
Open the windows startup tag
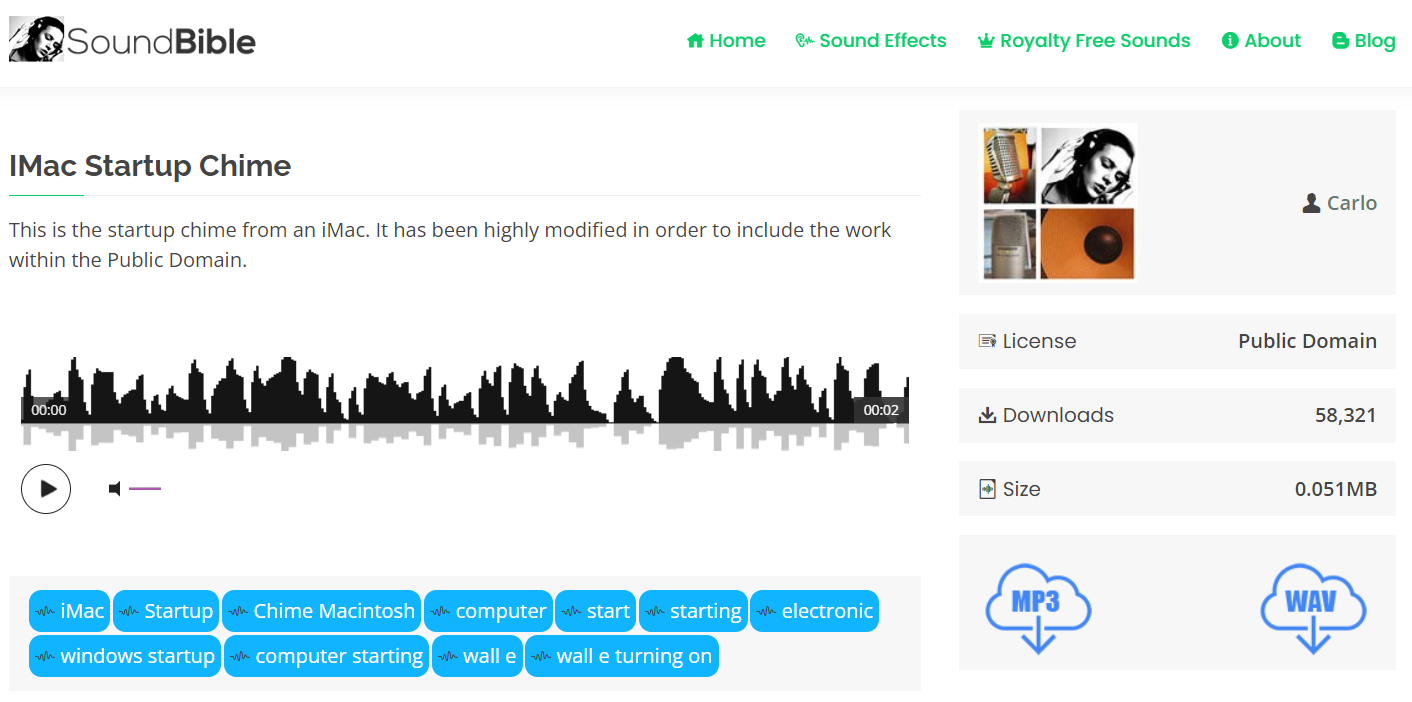click(x=125, y=656)
